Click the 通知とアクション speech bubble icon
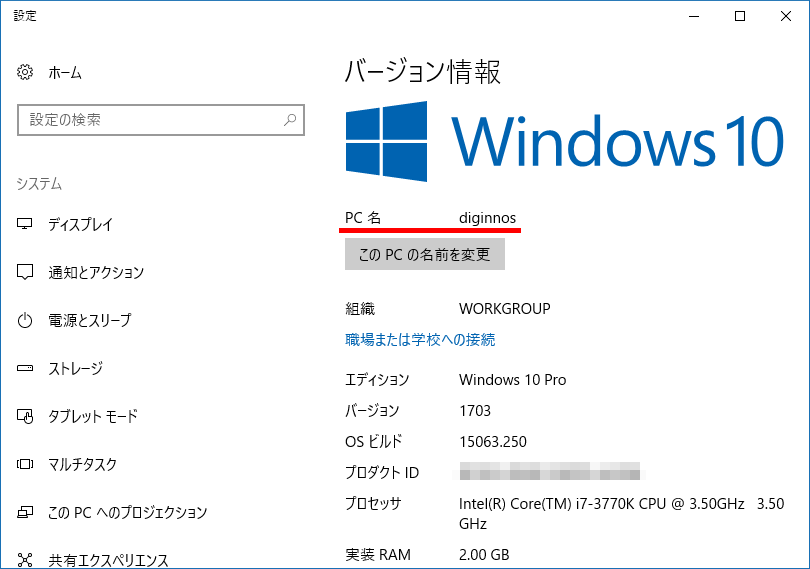The width and height of the screenshot is (810, 569). point(25,272)
